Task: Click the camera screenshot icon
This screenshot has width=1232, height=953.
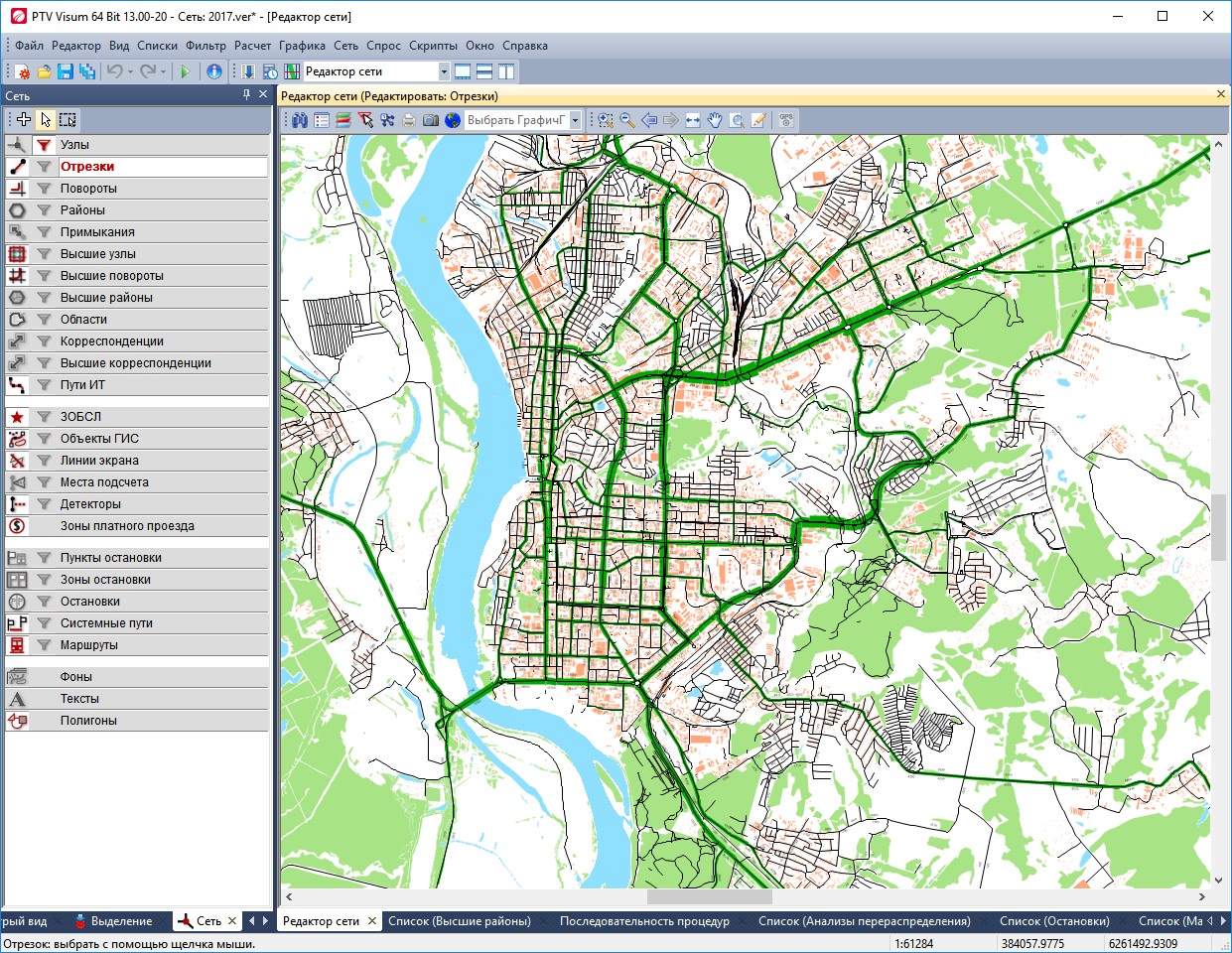Action: [x=430, y=120]
